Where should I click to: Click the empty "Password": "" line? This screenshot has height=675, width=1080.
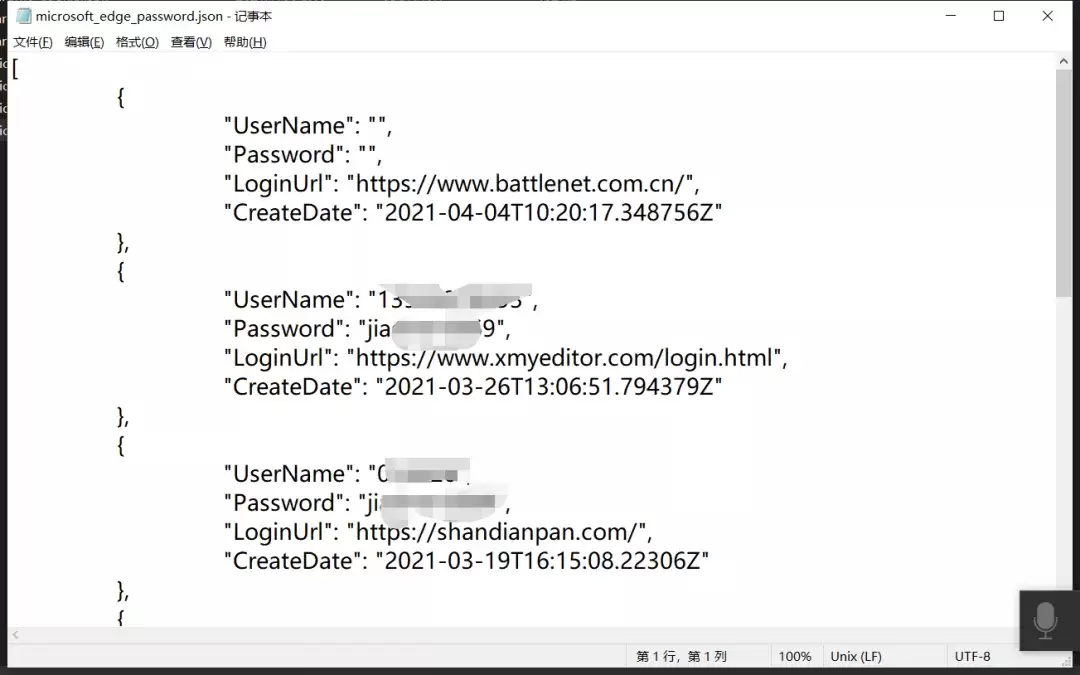[x=303, y=155]
